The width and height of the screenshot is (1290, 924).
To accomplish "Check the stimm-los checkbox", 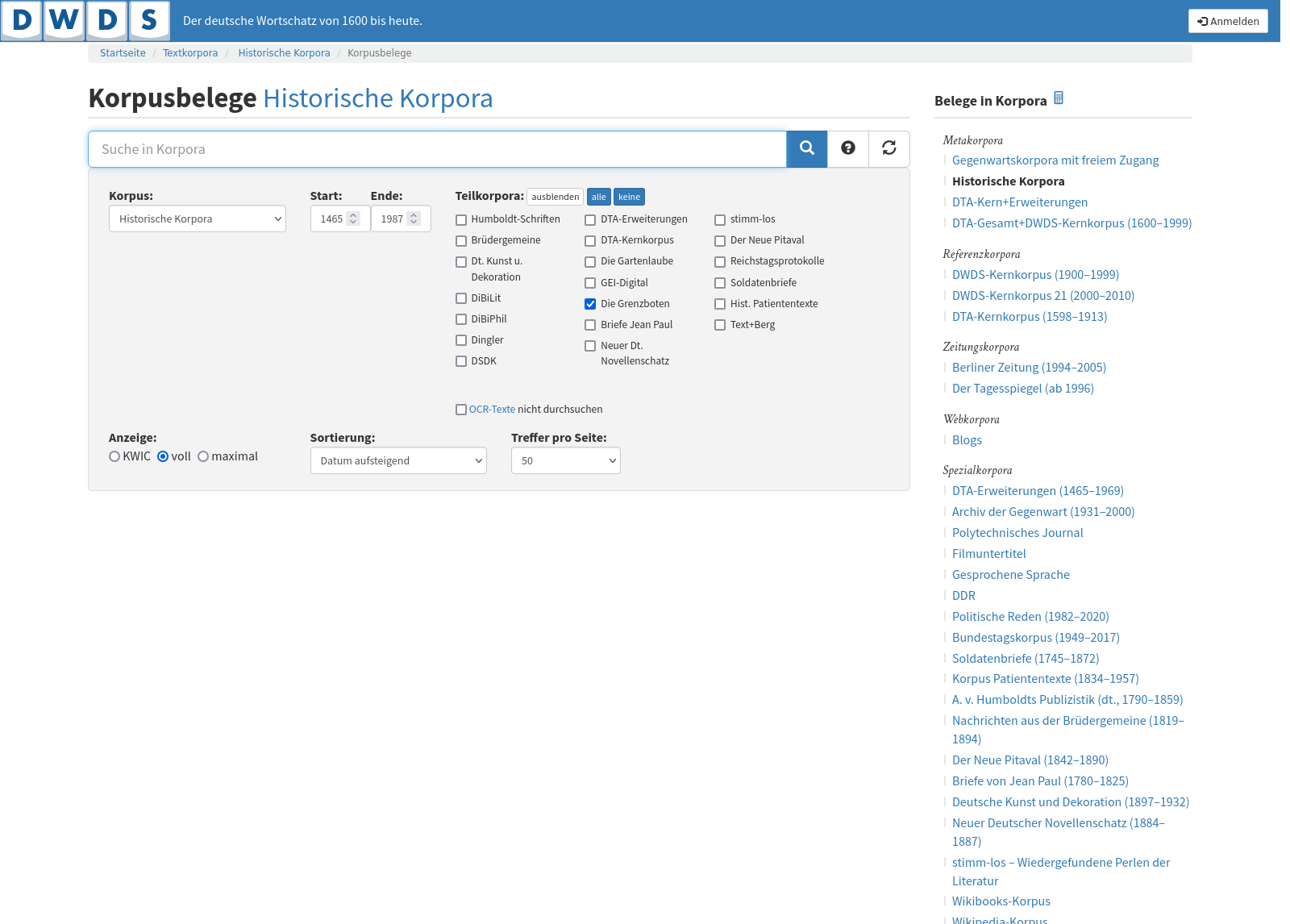I will point(720,220).
